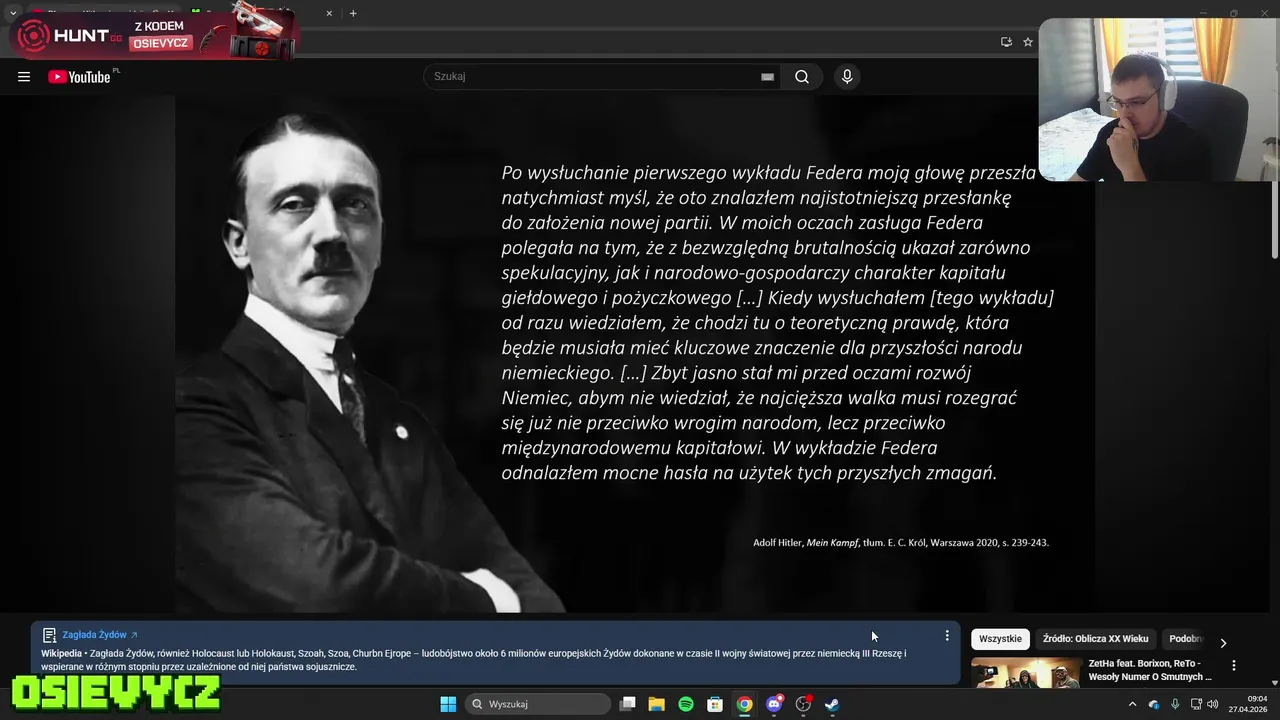Click the OneDrive cloud tray icon
The image size is (1280, 720).
pos(1154,704)
